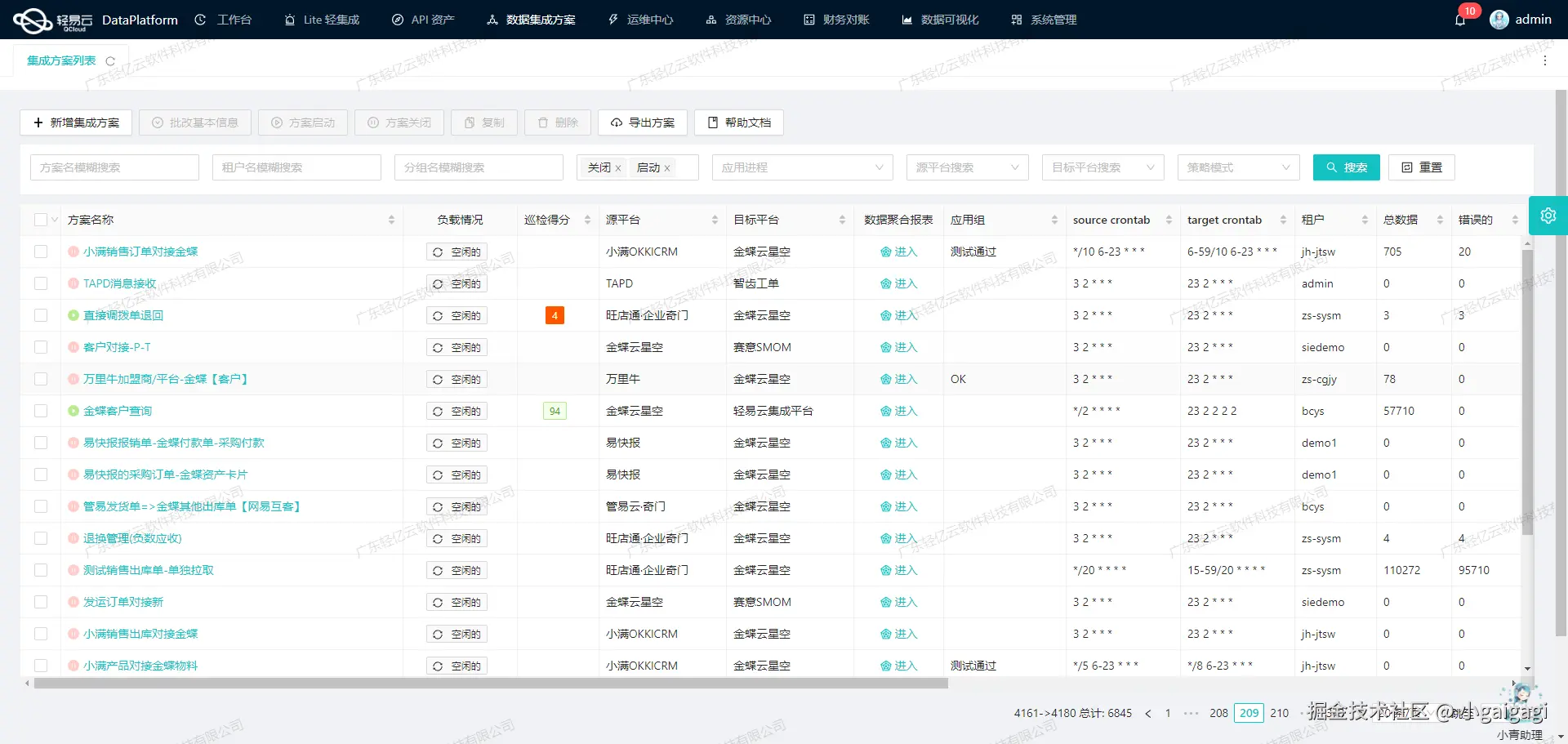Open the 数据可视化 menu item
Image resolution: width=1568 pixels, height=744 pixels.
tap(950, 20)
